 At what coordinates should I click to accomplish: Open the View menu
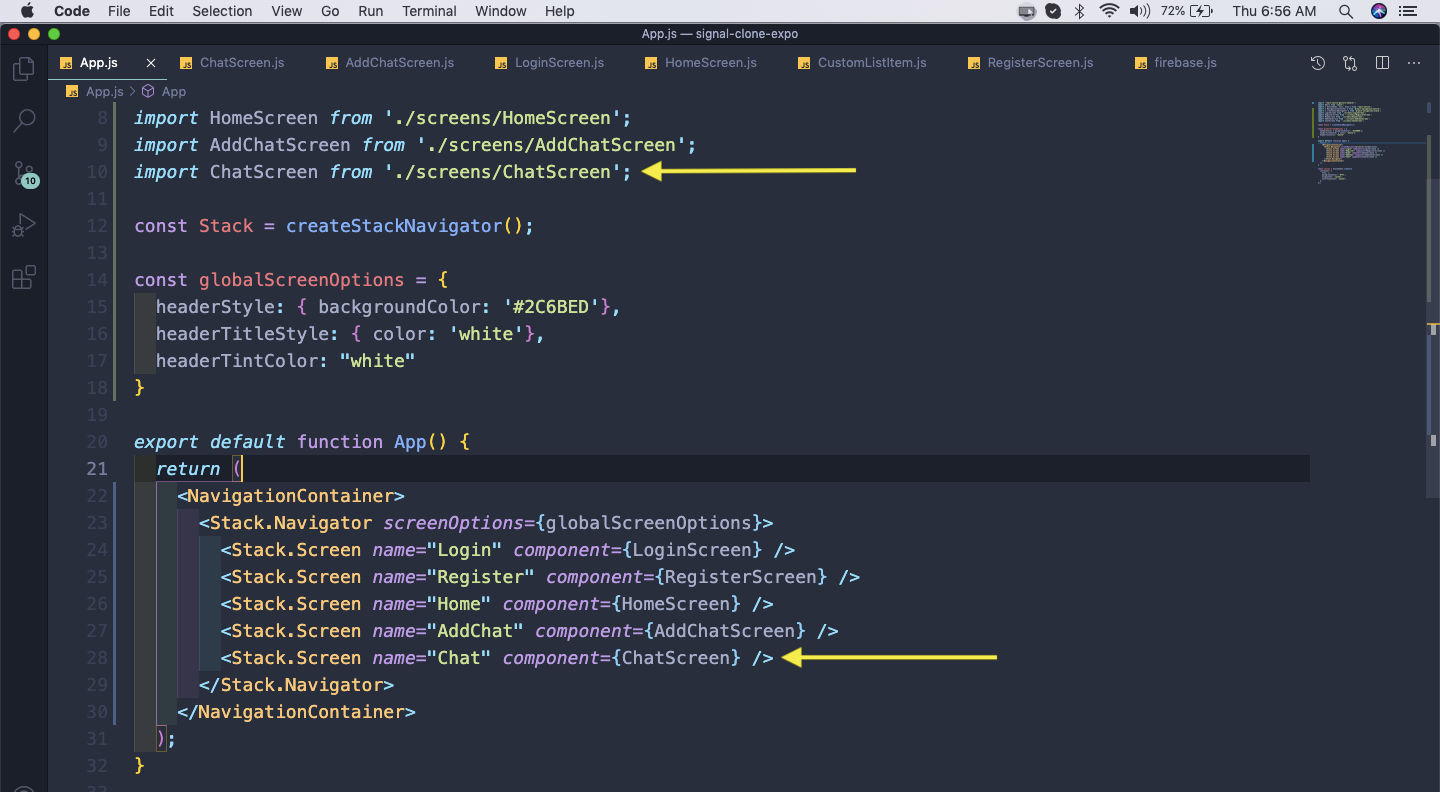287,11
